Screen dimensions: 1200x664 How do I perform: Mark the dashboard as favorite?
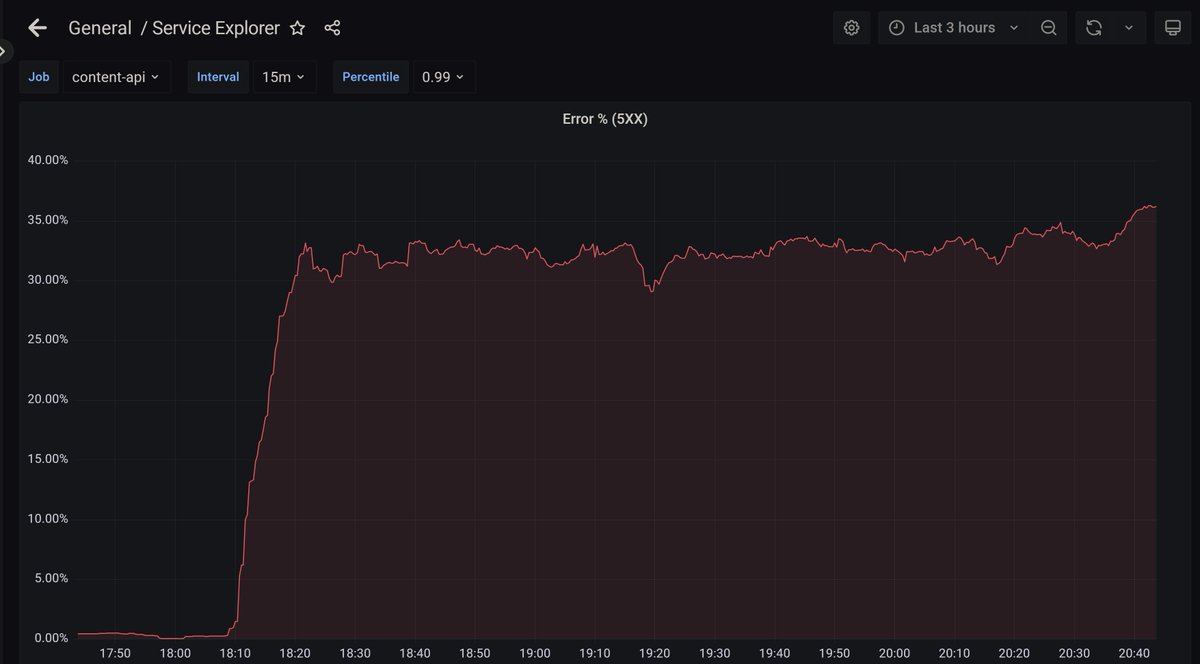click(297, 28)
